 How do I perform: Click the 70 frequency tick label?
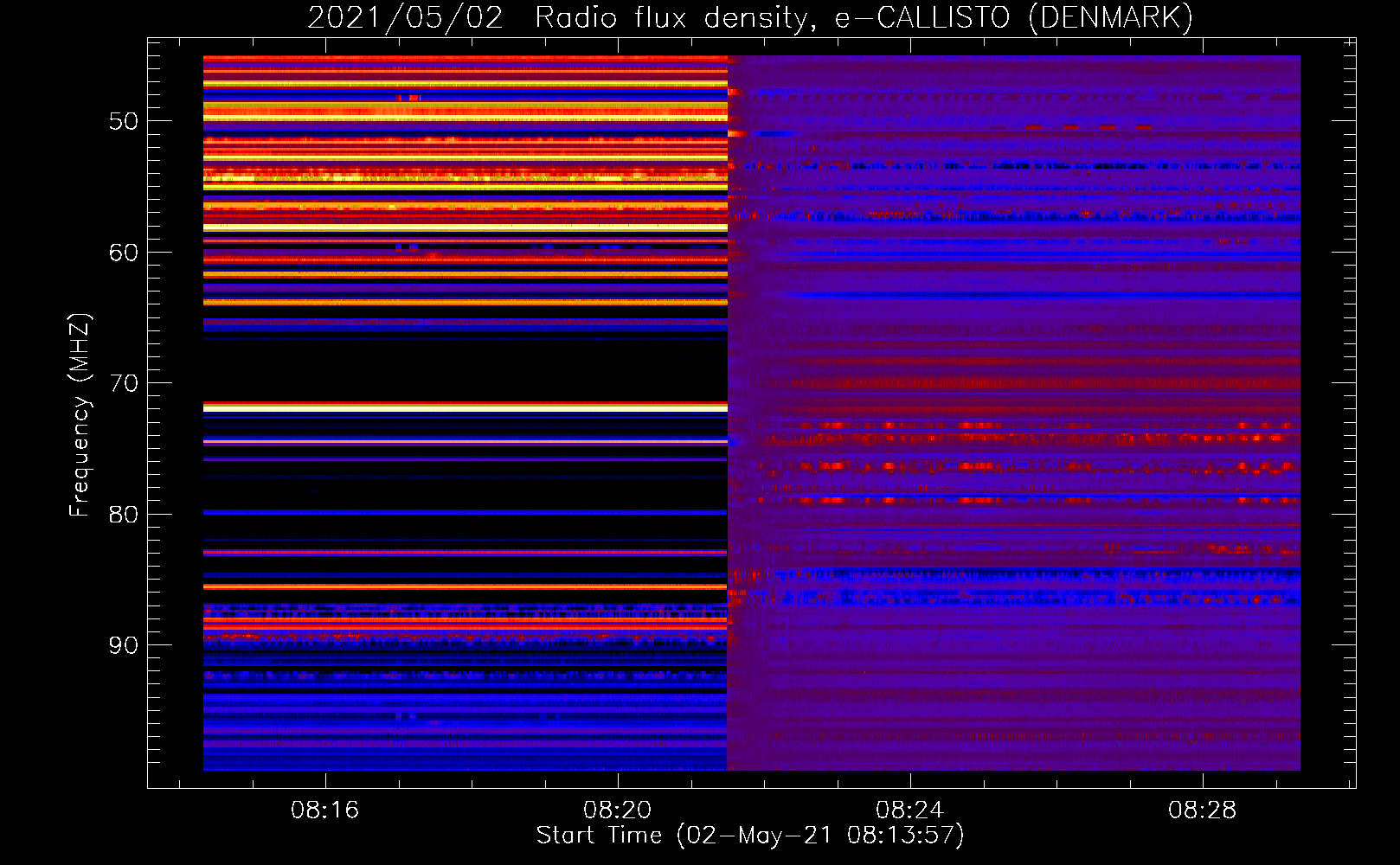click(x=124, y=383)
